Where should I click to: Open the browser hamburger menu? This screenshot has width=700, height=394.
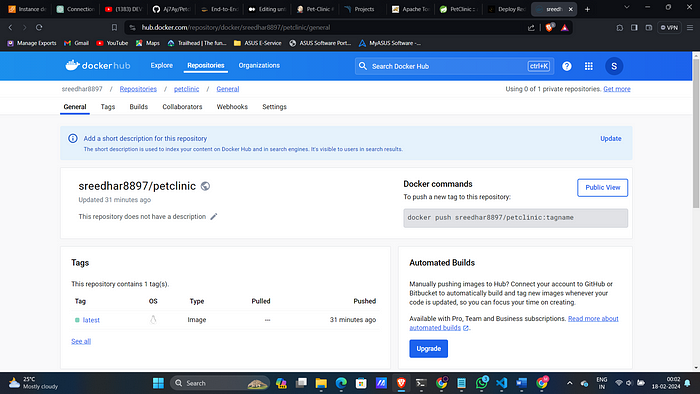click(x=690, y=28)
